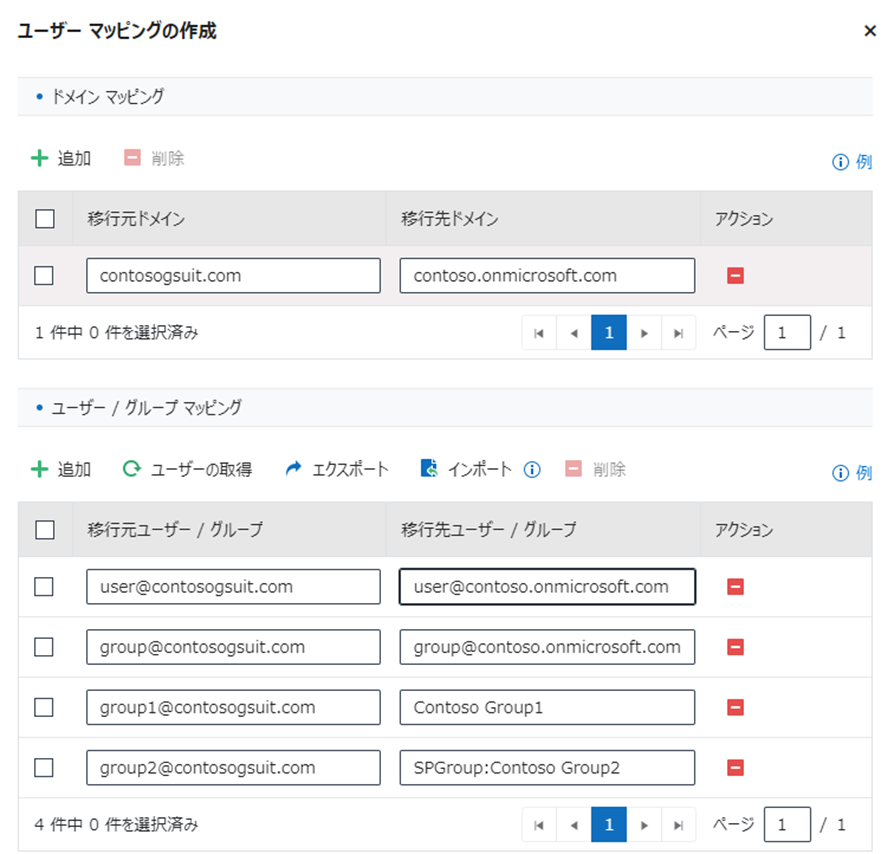Open the 例 info link for user/group mapping
Viewport: 894px width, 854px height.
pos(852,473)
